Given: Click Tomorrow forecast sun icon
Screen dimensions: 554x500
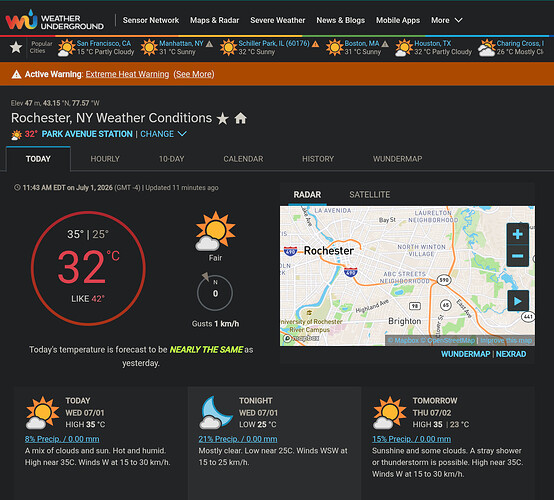Looking at the screenshot, I should pyautogui.click(x=390, y=412).
